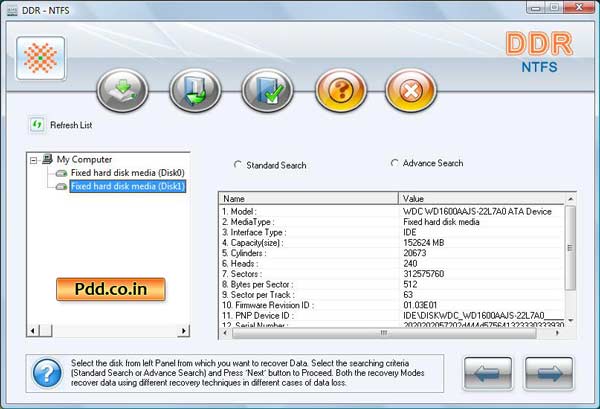Click details list scroll right arrow
This screenshot has height=409, width=600.
(558, 333)
